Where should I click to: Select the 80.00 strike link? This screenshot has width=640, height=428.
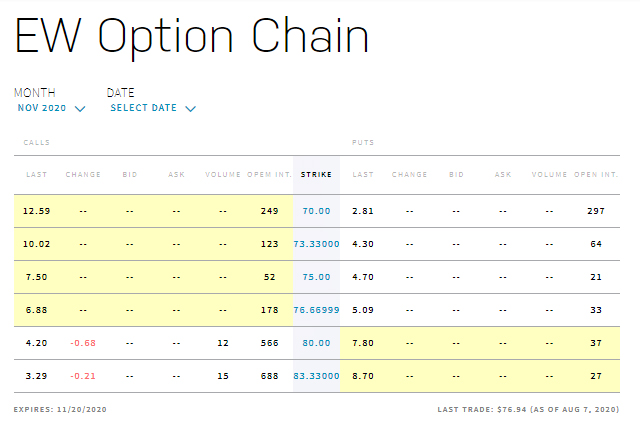(x=316, y=343)
